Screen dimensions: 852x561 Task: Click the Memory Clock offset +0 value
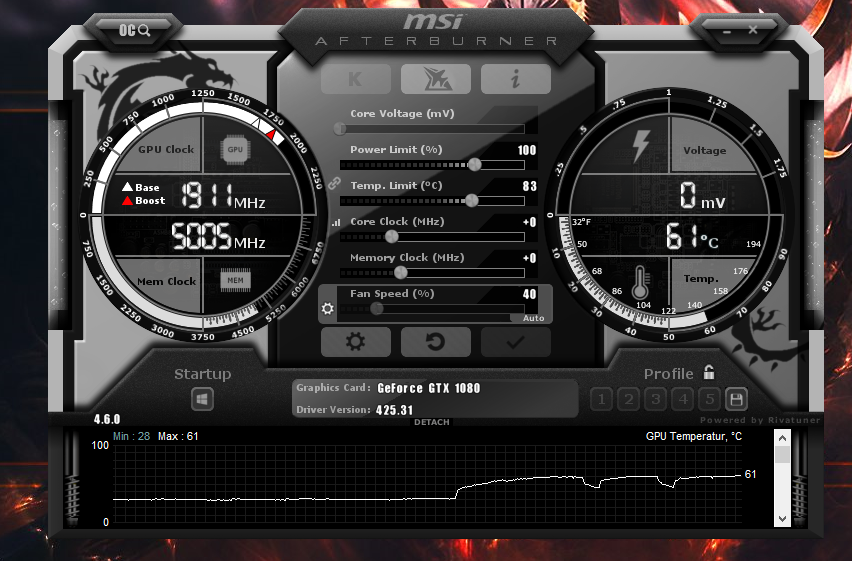[x=530, y=258]
